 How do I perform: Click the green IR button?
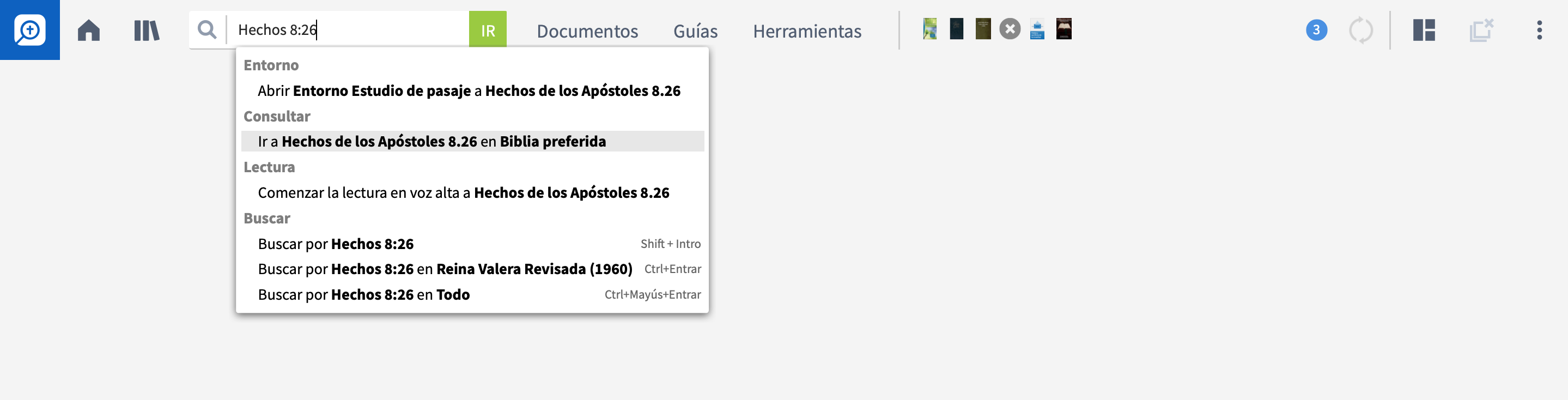488,29
